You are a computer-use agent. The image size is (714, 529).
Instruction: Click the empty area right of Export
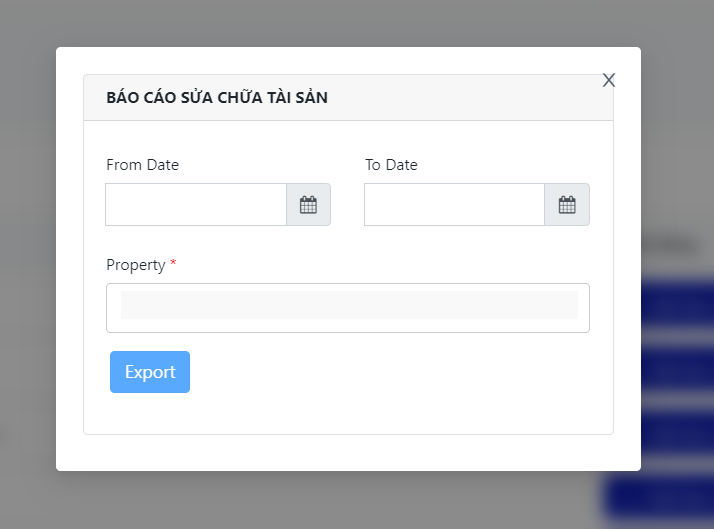point(400,372)
